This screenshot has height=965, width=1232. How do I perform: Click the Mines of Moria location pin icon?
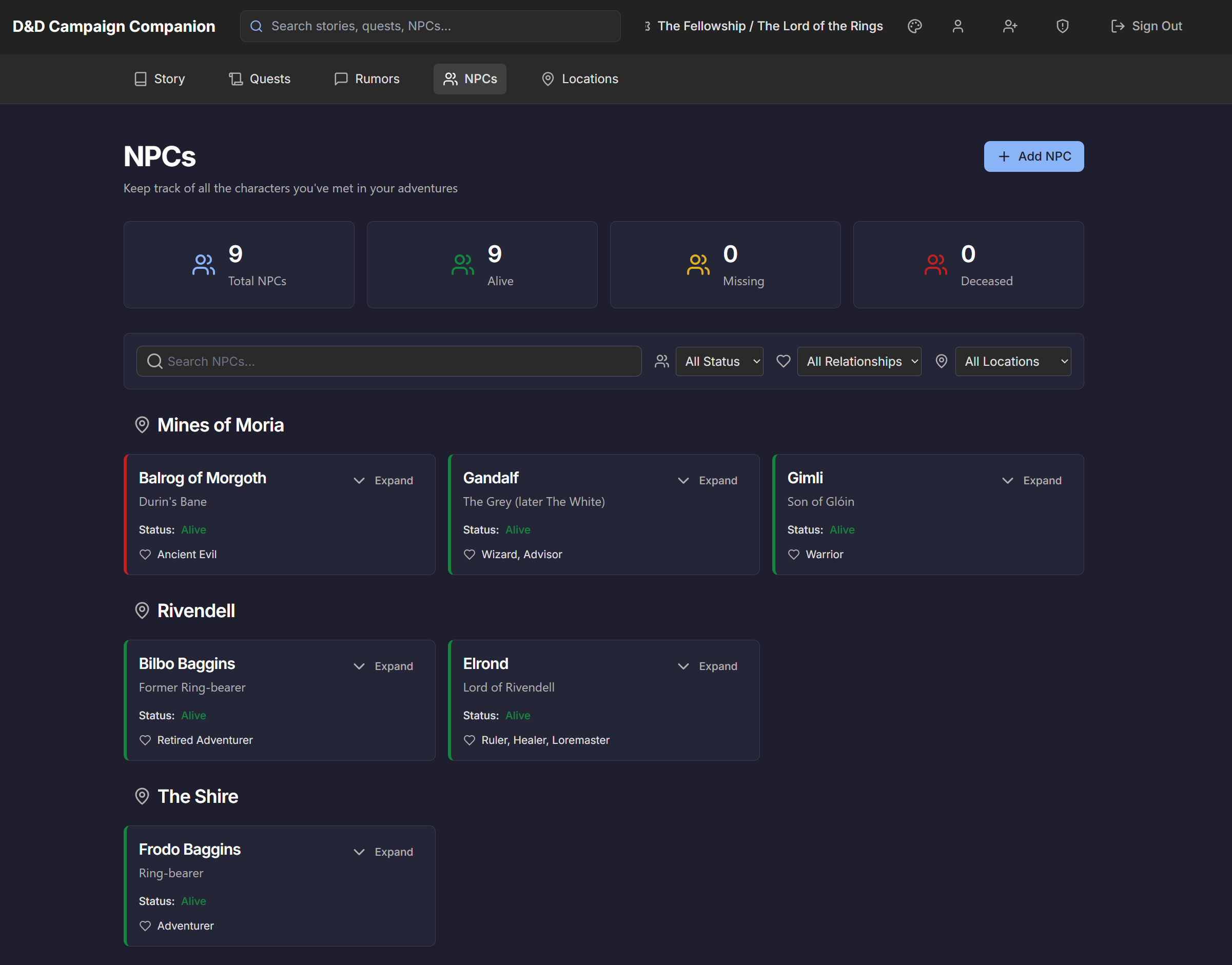click(142, 425)
